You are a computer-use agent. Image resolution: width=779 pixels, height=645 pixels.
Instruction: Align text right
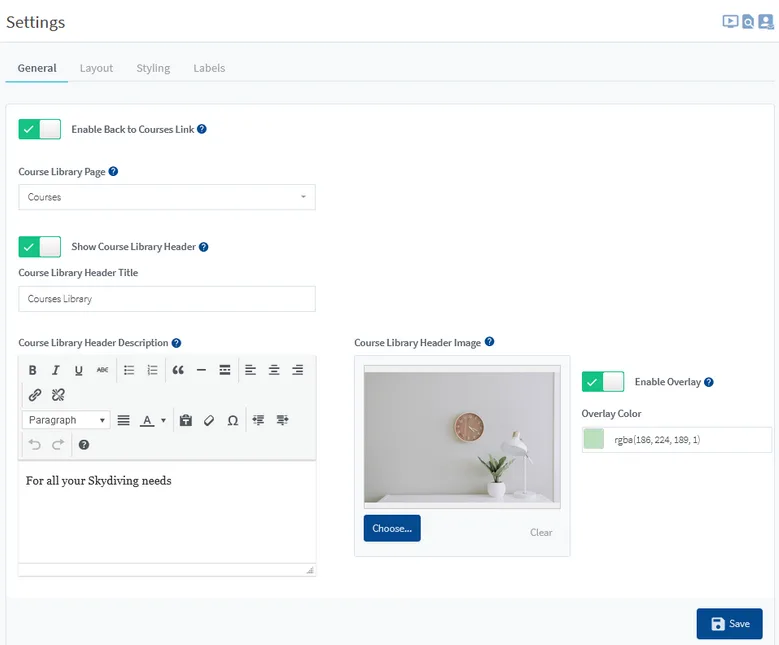(297, 370)
